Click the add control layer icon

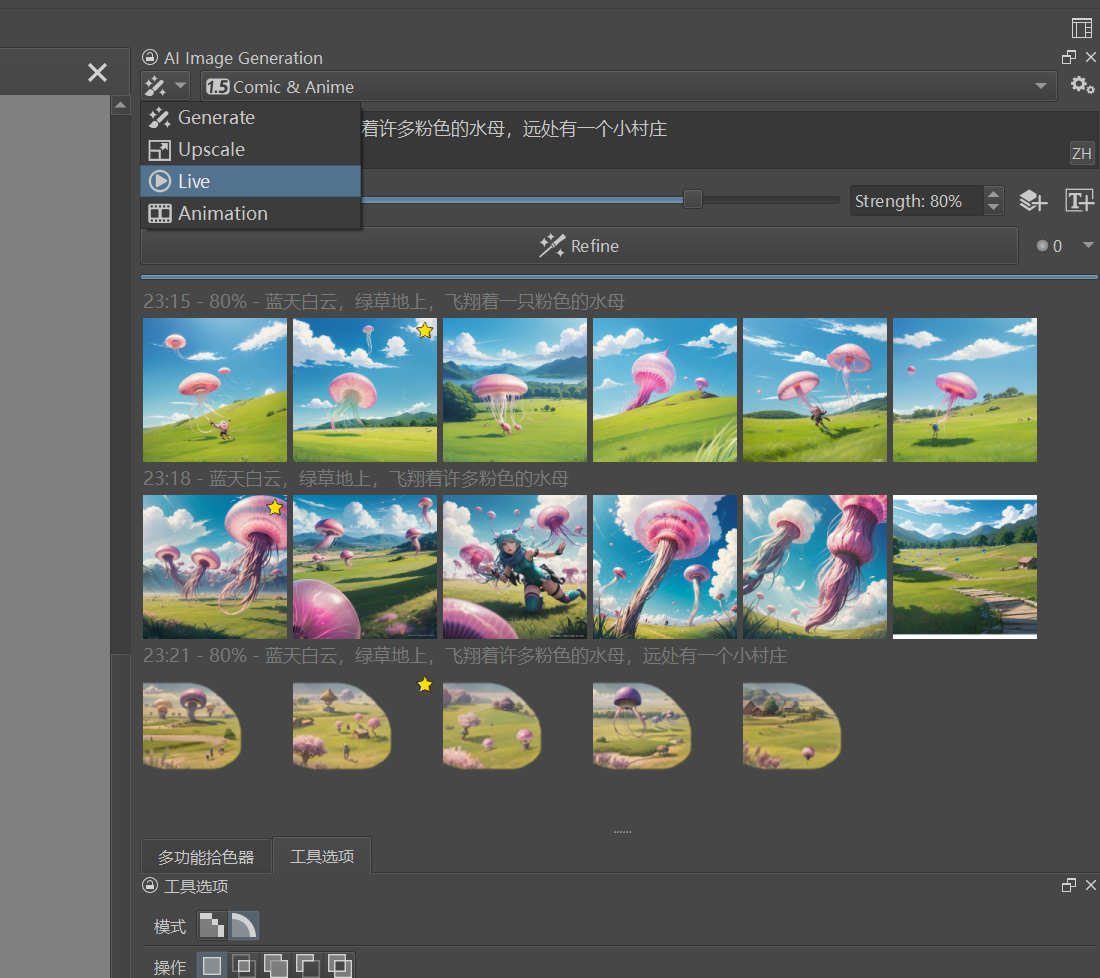(1033, 201)
